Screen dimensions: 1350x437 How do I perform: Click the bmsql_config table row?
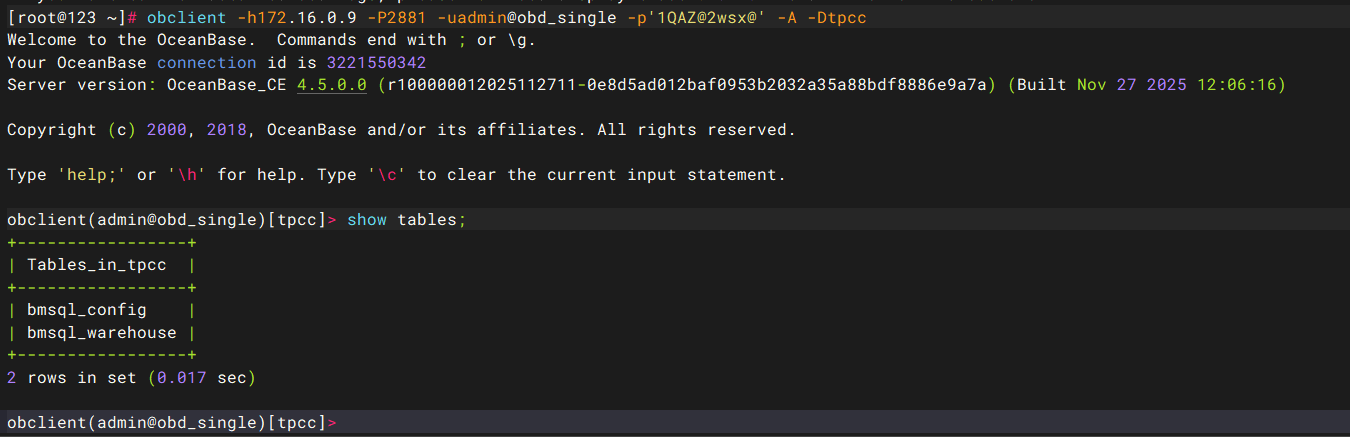[86, 310]
